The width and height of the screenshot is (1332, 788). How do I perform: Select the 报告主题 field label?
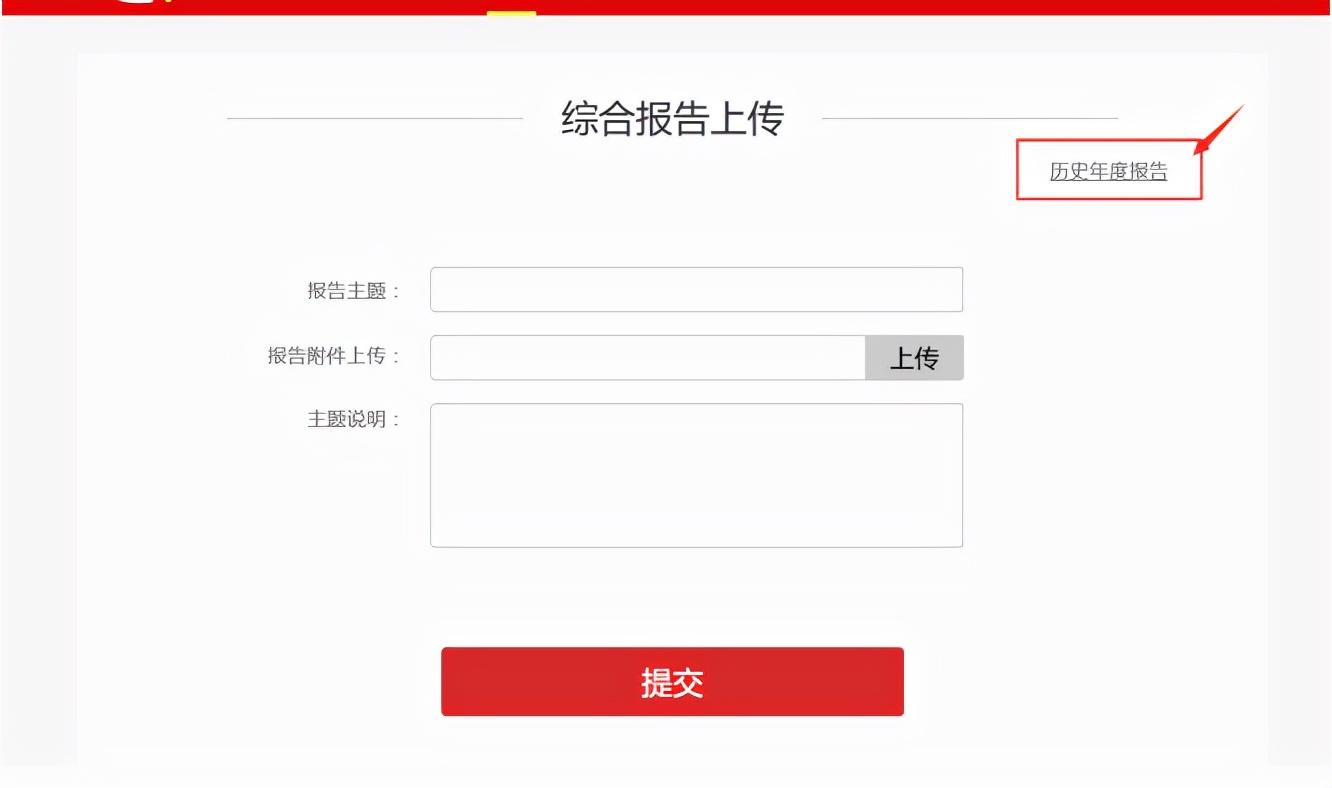[353, 291]
